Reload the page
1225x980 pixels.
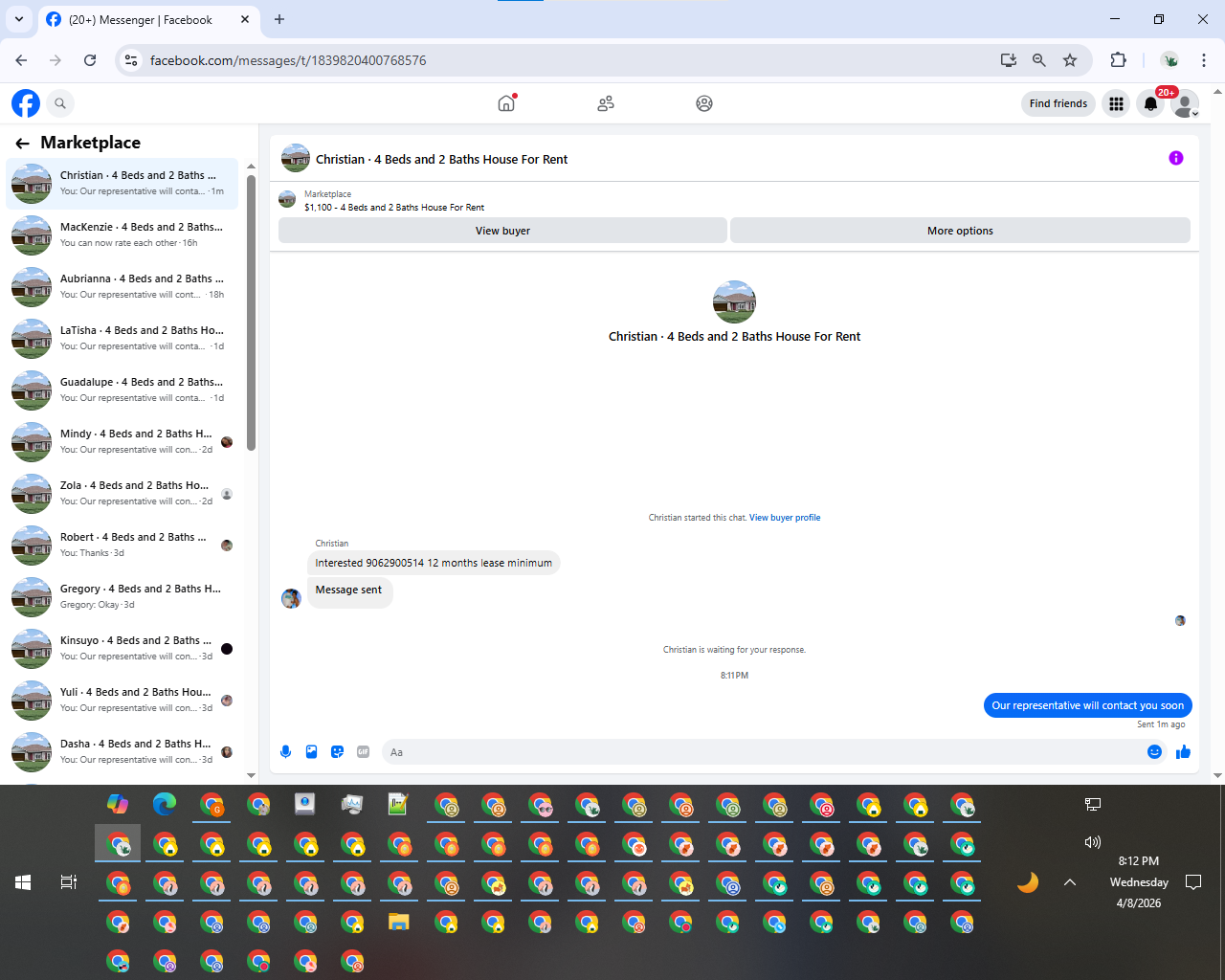tap(90, 60)
